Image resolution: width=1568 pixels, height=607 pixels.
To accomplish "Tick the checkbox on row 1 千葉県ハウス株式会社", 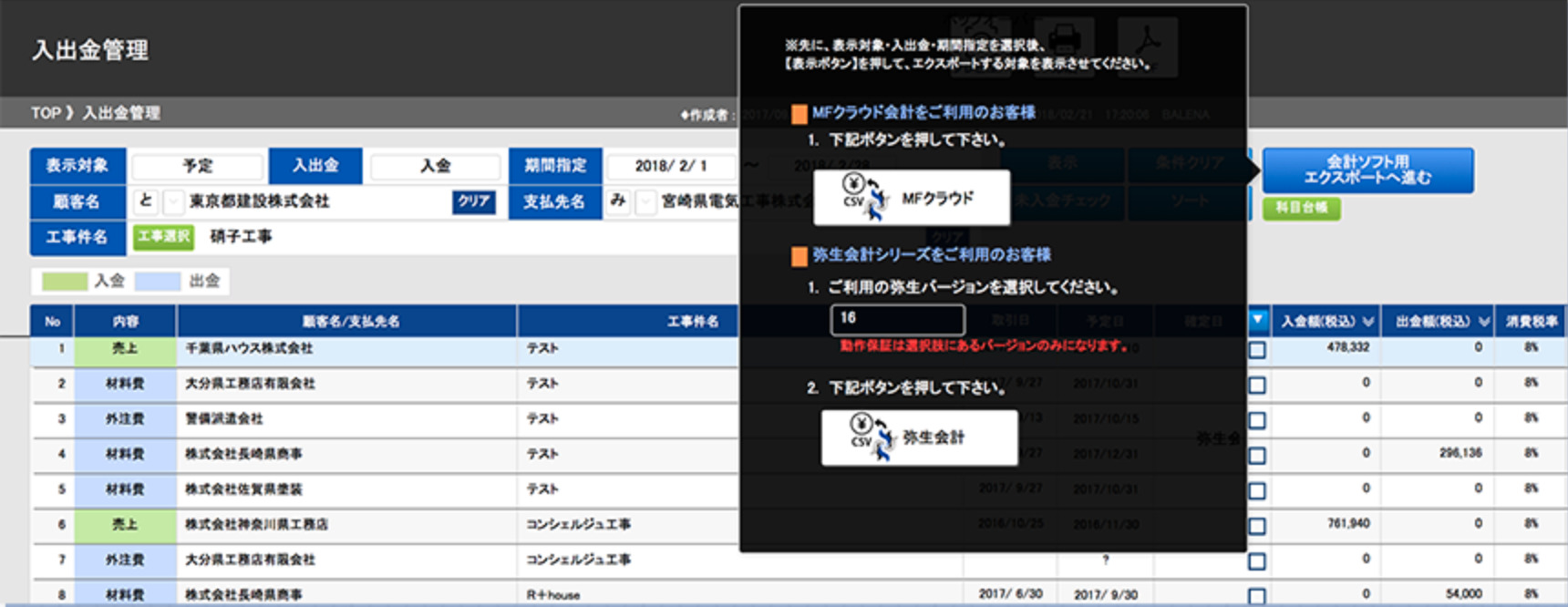I will pyautogui.click(x=1257, y=350).
